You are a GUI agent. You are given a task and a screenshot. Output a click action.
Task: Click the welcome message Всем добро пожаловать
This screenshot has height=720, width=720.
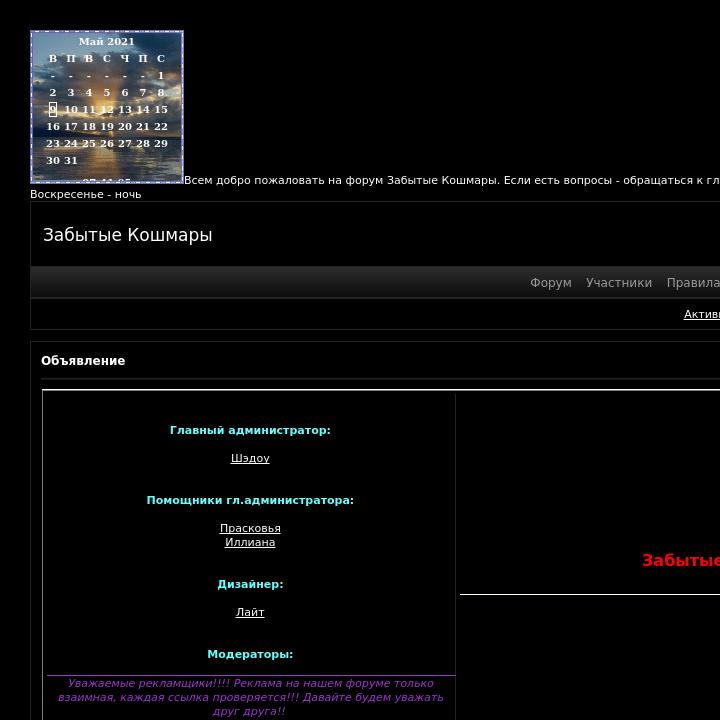click(x=452, y=180)
